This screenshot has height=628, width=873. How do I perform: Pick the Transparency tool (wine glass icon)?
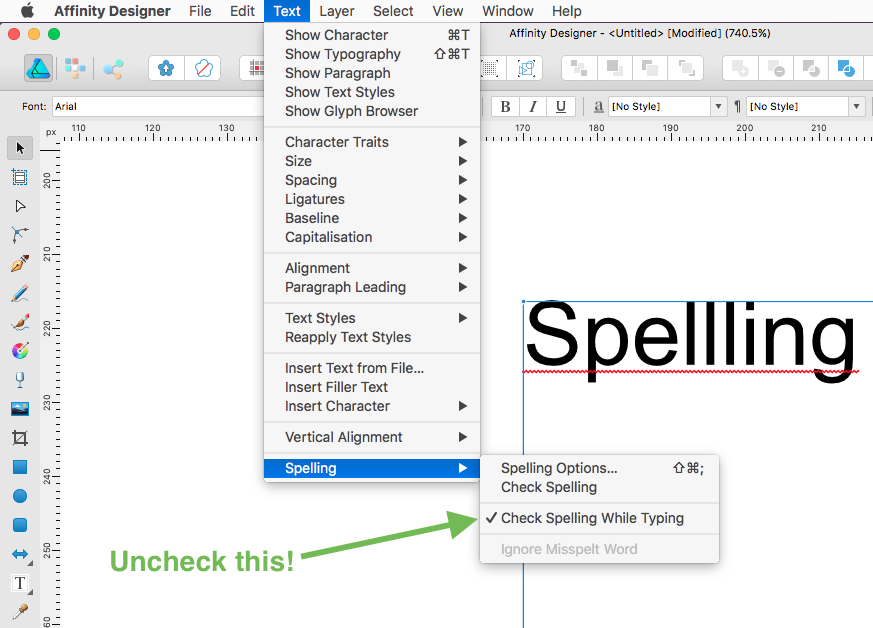click(20, 380)
